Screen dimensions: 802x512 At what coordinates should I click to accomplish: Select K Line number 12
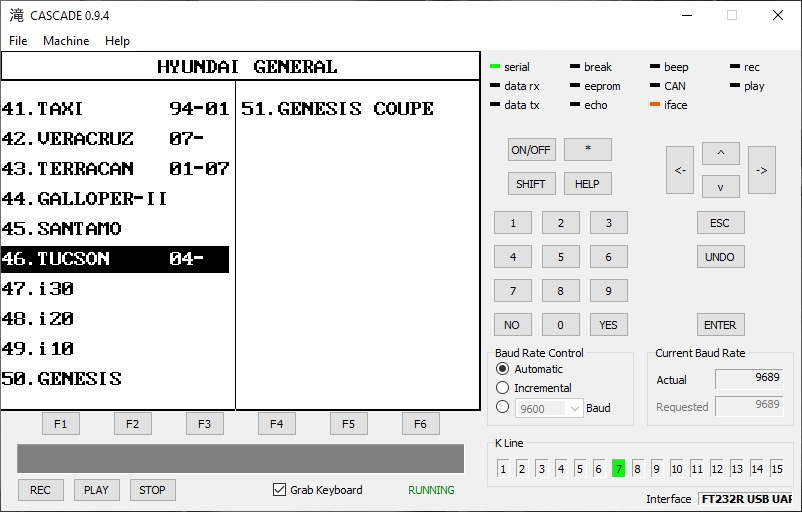pos(717,469)
